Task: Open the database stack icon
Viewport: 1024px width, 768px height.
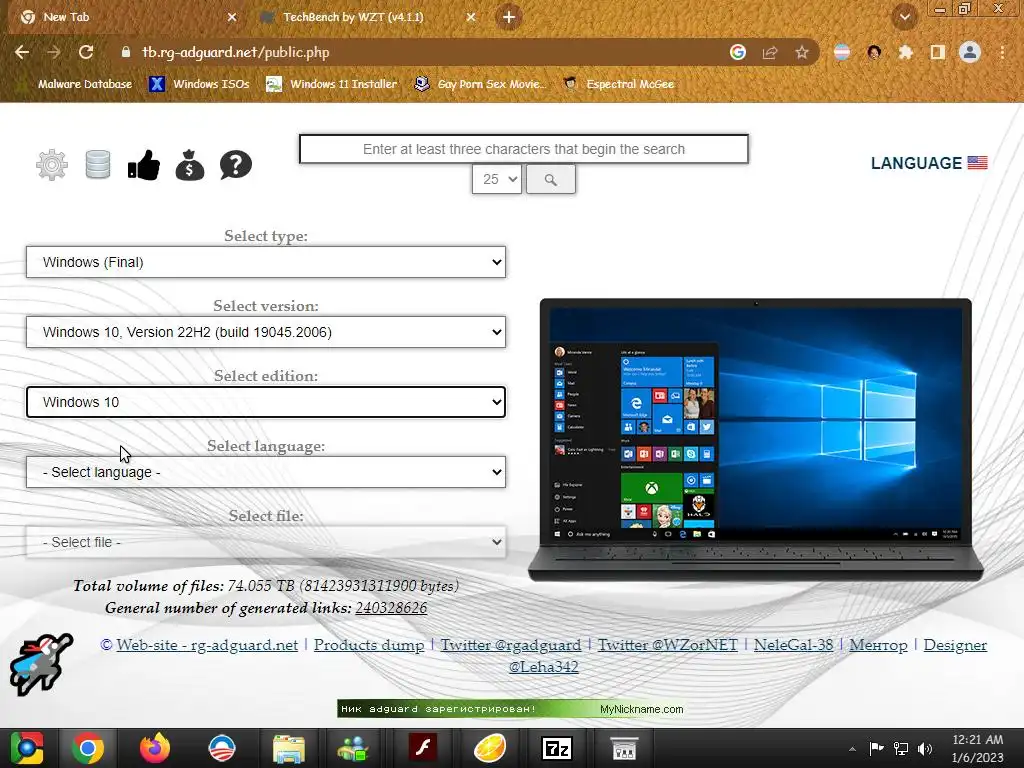Action: click(x=98, y=165)
